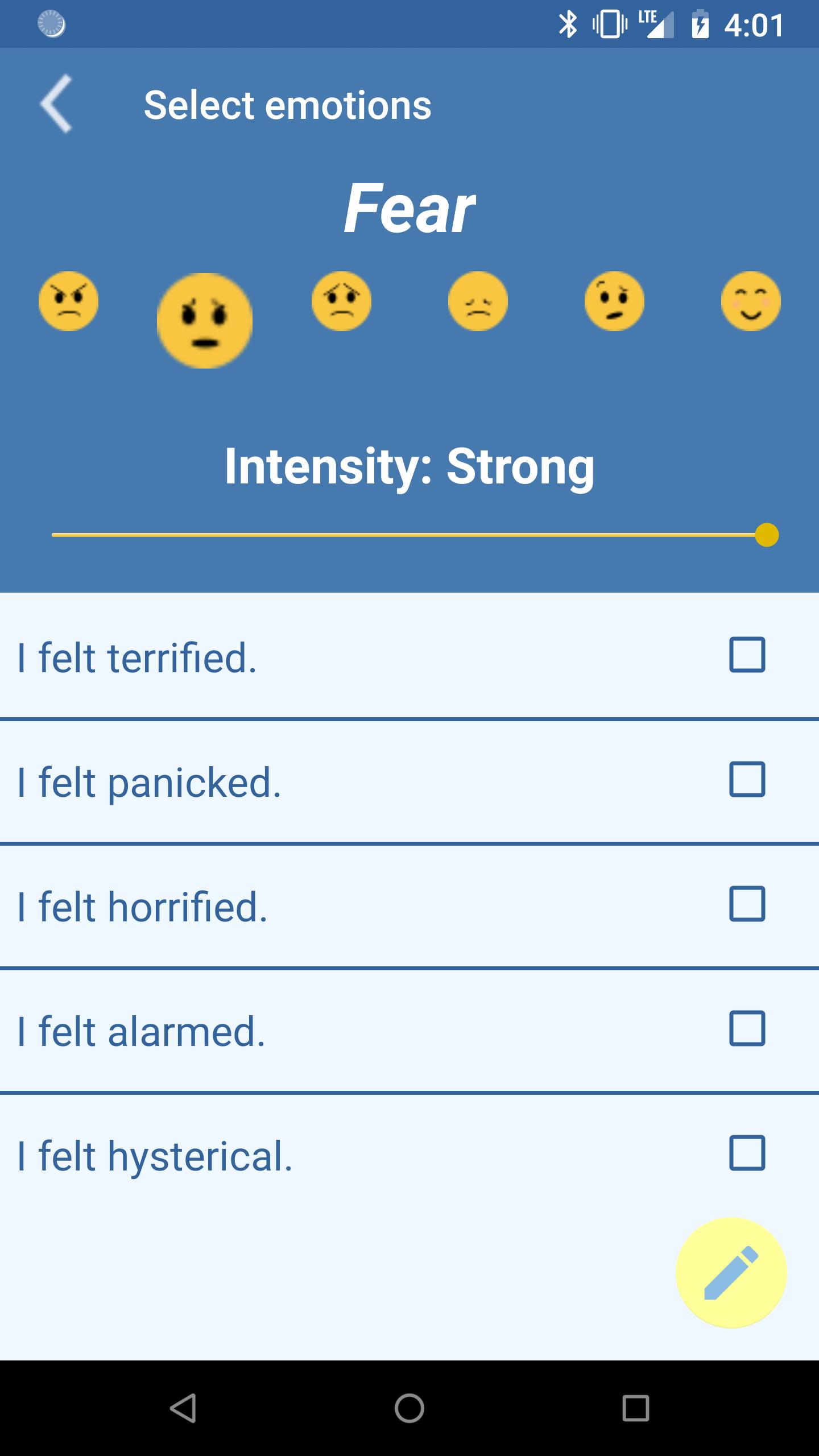
Task: Check the 'I felt terrified' checkbox
Action: tap(747, 655)
